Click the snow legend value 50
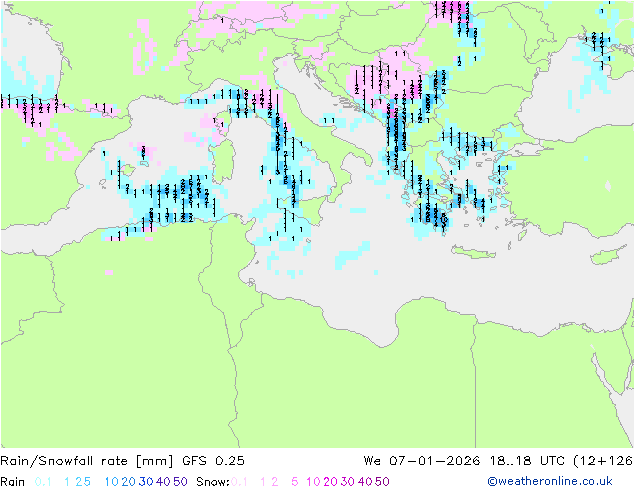Screen dimensions: 634x490 (x=382, y=482)
